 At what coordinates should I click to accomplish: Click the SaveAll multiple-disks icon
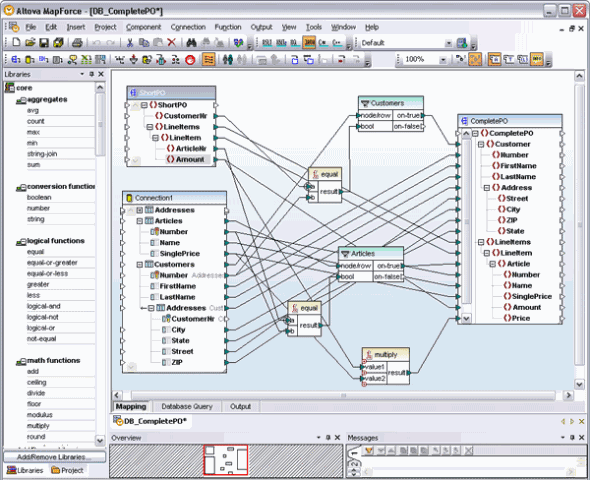click(58, 42)
